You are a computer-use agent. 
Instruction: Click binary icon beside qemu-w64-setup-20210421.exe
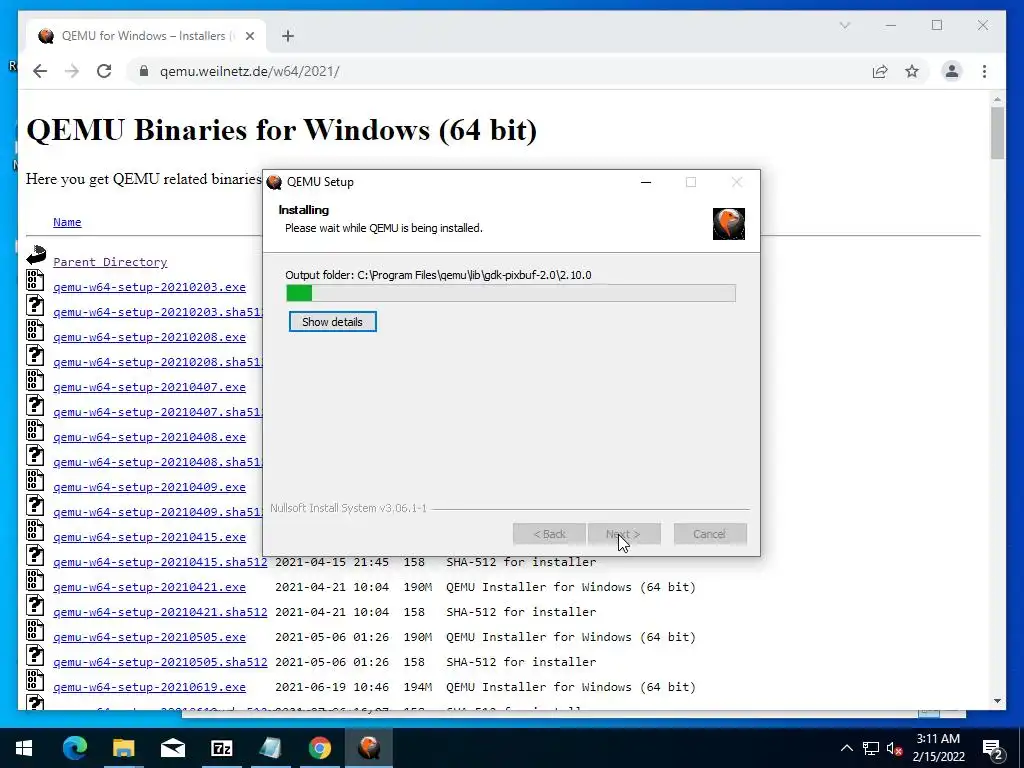pyautogui.click(x=35, y=580)
